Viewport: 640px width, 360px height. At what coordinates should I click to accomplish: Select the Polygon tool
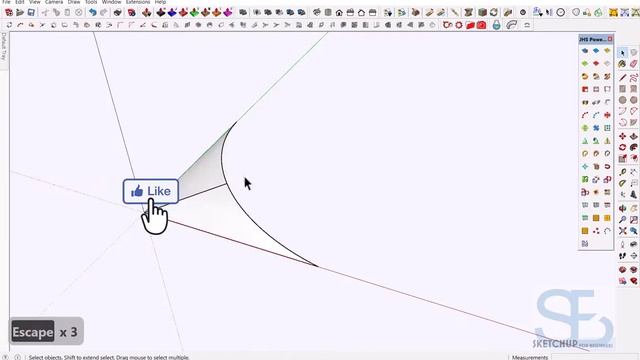(x=633, y=100)
